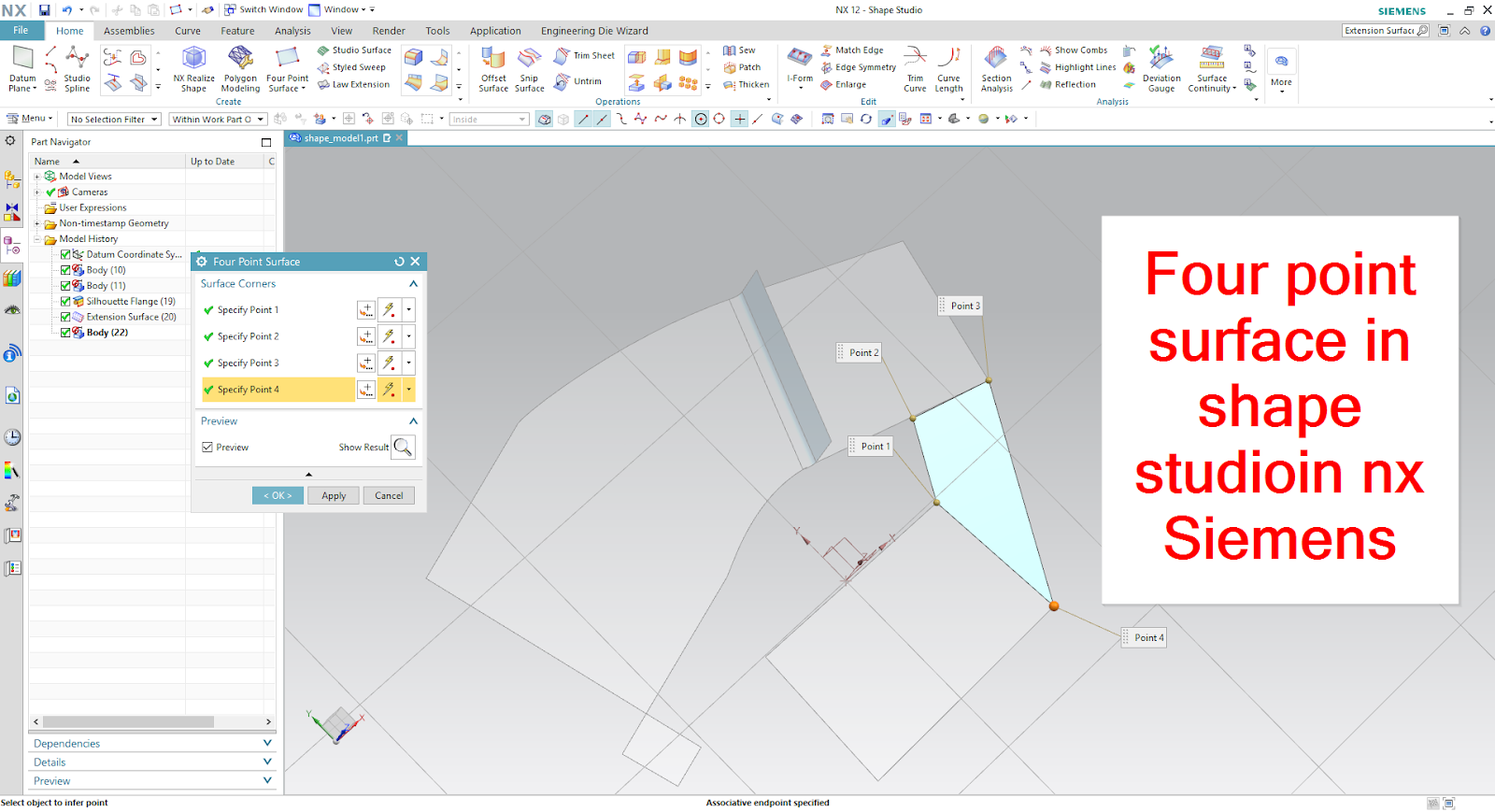Select Styled Sweep command

point(351,67)
